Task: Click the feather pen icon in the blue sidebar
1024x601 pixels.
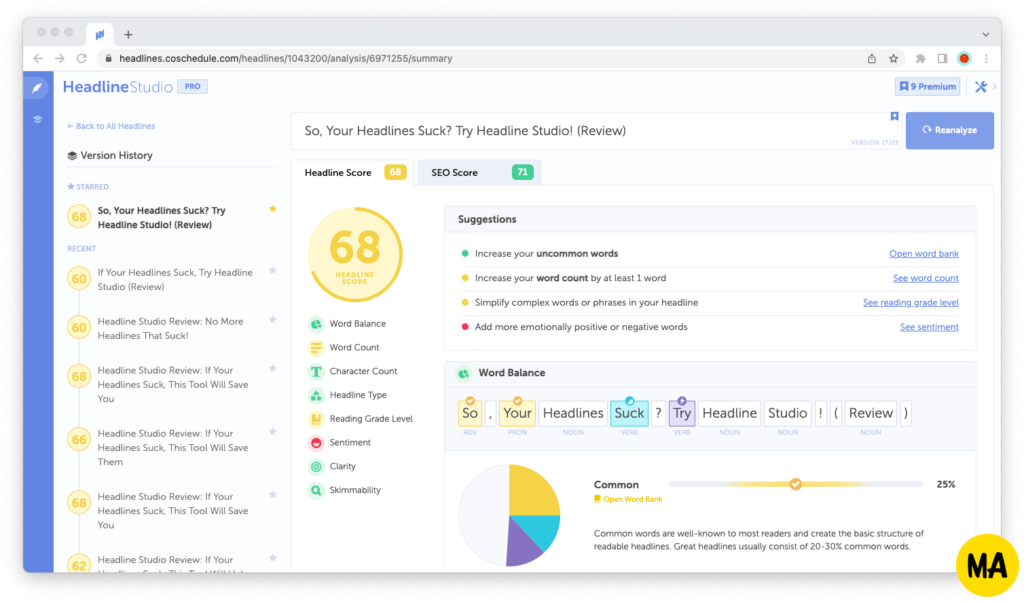Action: 37,88
